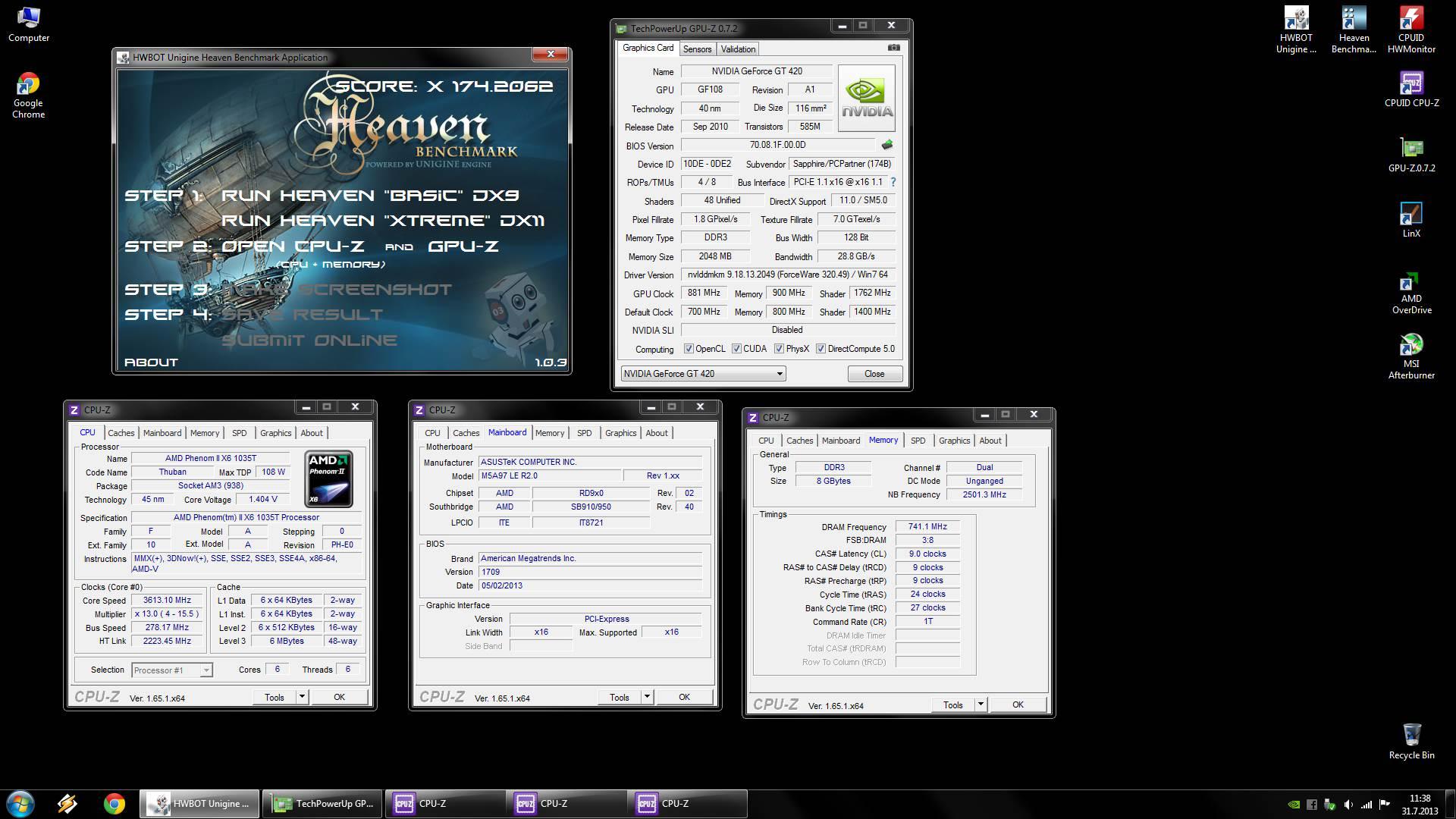Screen dimensions: 1456x819
Task: Open the Computer desktop icon
Action: [x=28, y=25]
